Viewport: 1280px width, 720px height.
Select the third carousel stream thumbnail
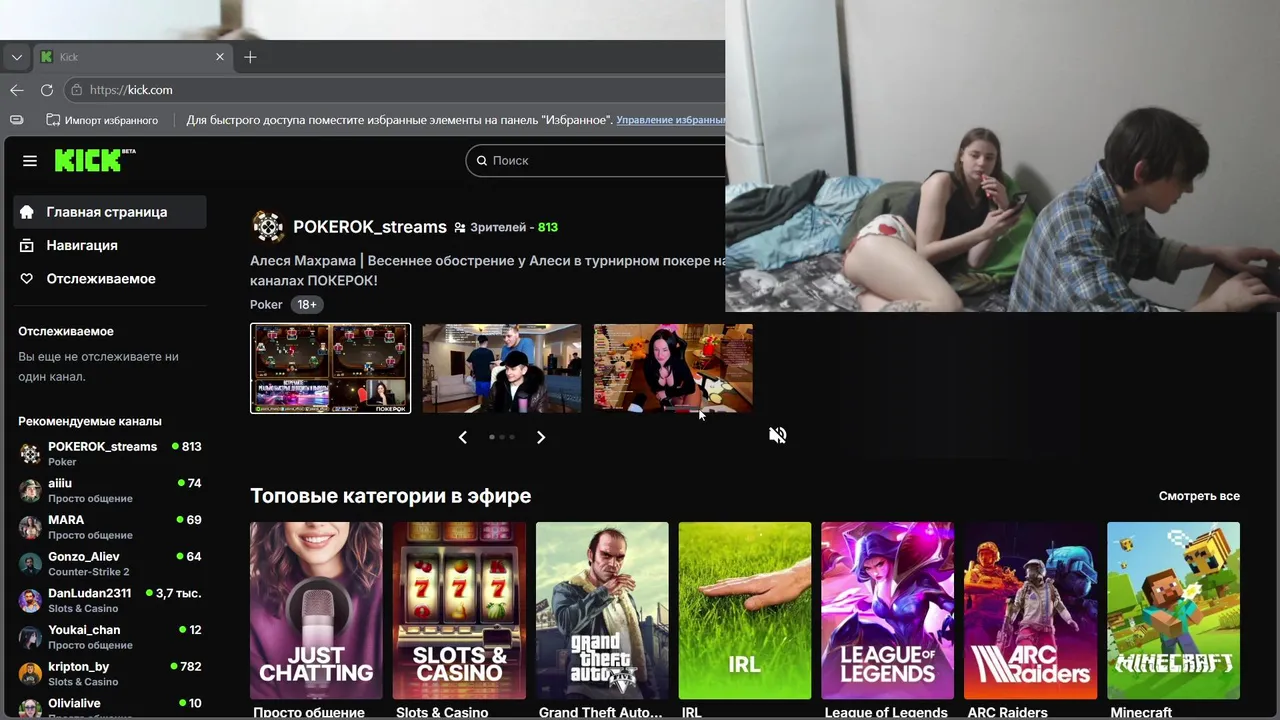pyautogui.click(x=673, y=368)
